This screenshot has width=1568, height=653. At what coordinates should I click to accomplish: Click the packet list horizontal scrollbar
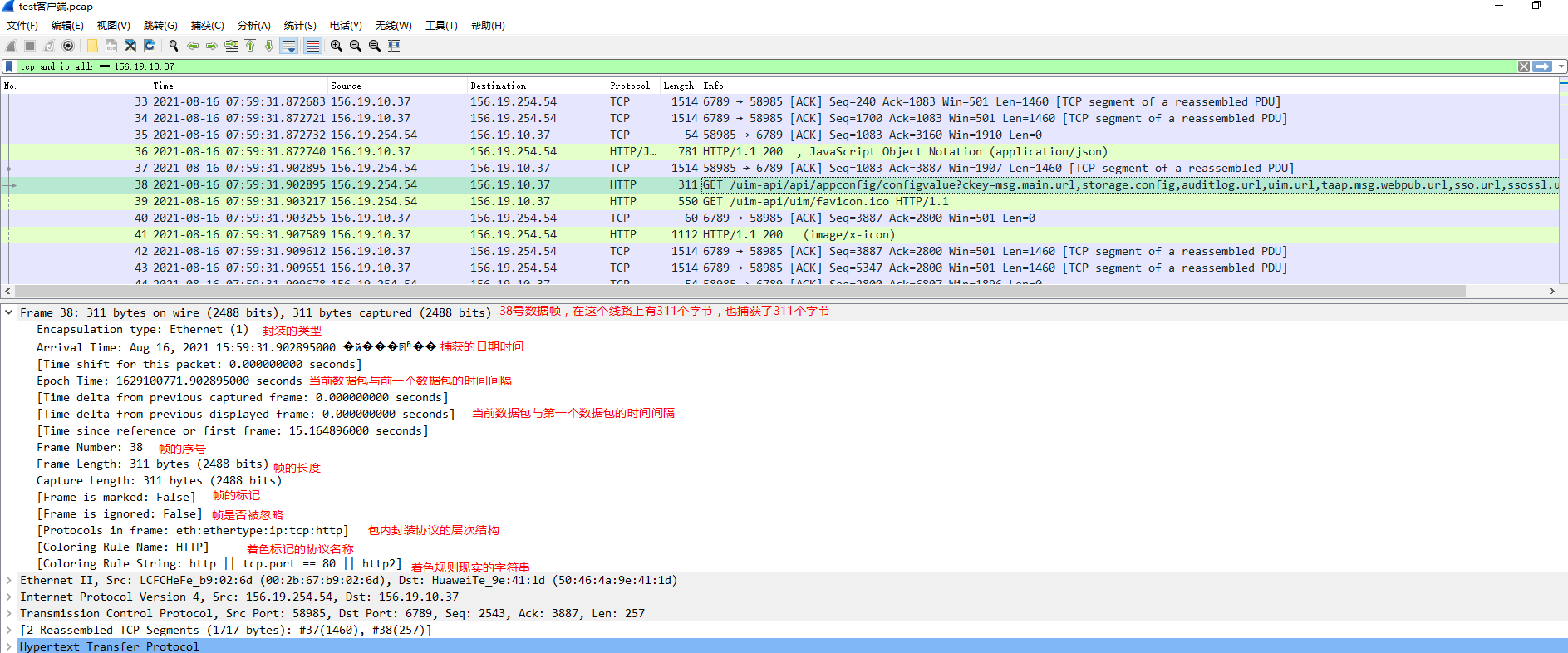[x=740, y=291]
